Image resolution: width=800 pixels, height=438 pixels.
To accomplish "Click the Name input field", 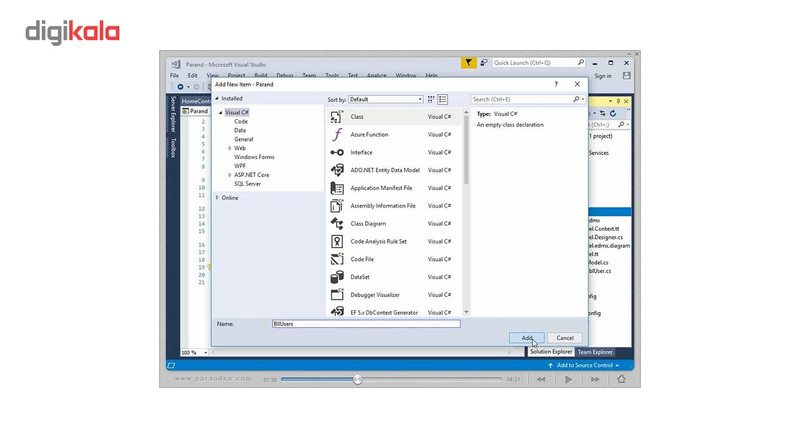I will coord(366,324).
